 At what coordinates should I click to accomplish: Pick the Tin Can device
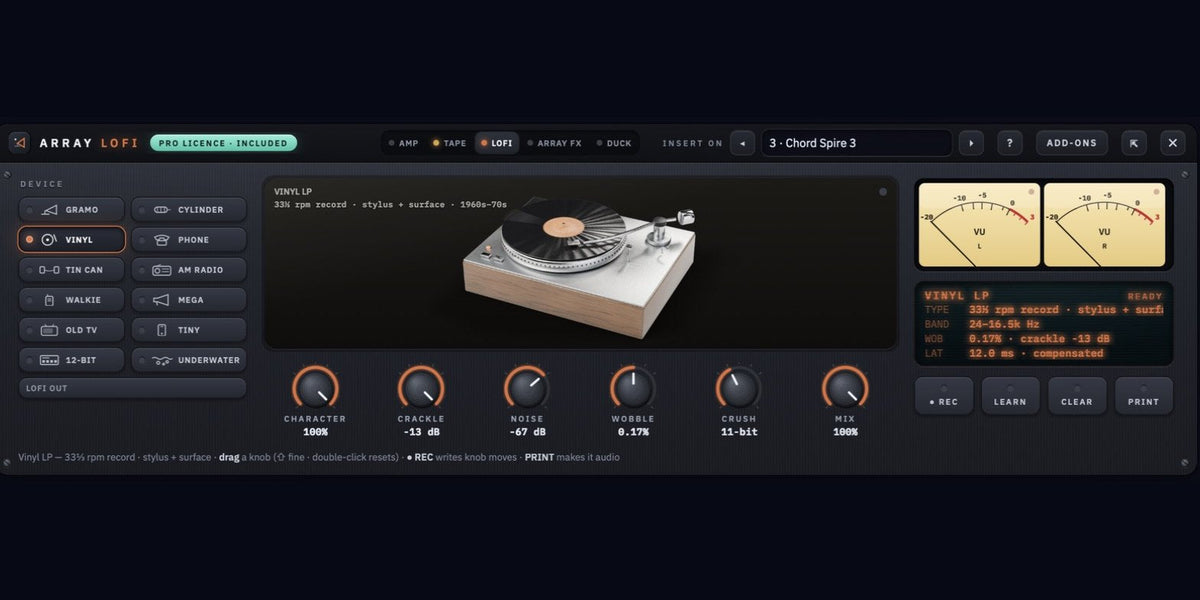click(72, 270)
